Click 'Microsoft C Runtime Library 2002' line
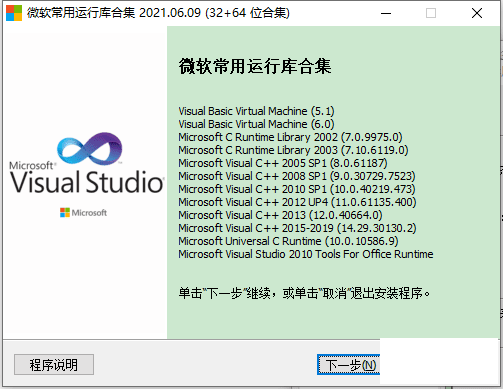 click(290, 137)
